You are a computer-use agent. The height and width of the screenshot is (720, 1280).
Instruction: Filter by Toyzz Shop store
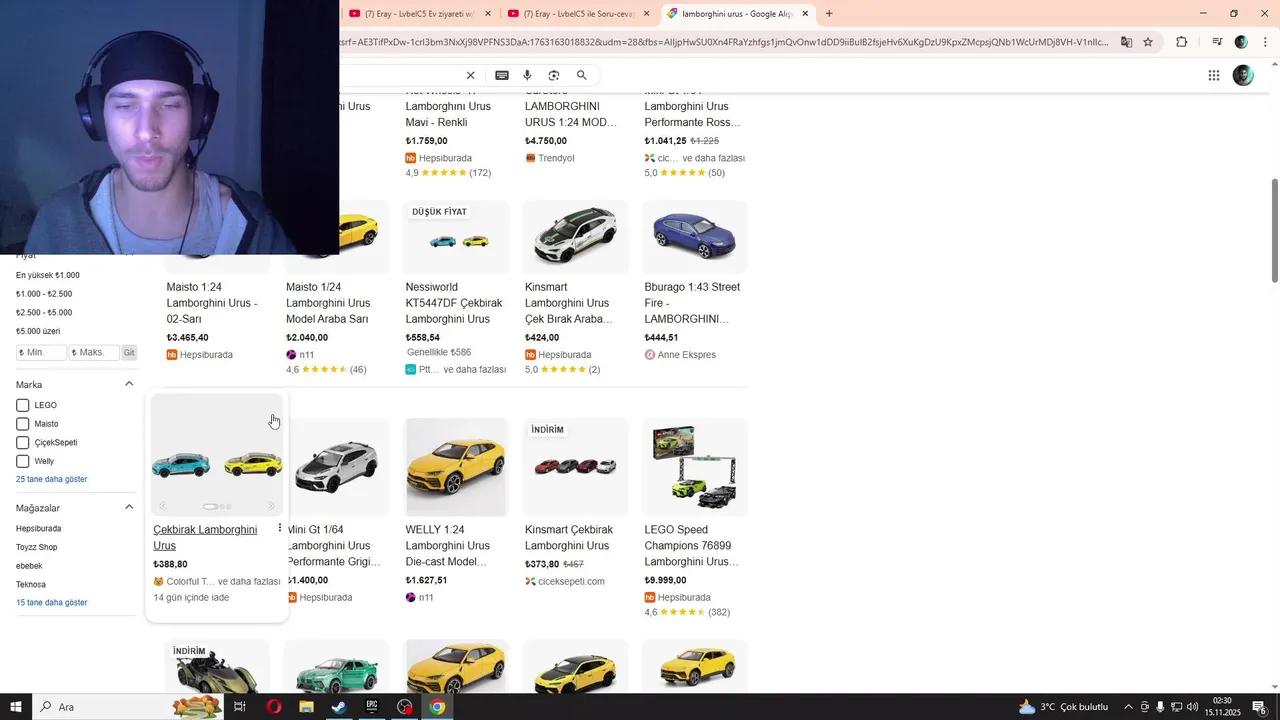point(36,547)
